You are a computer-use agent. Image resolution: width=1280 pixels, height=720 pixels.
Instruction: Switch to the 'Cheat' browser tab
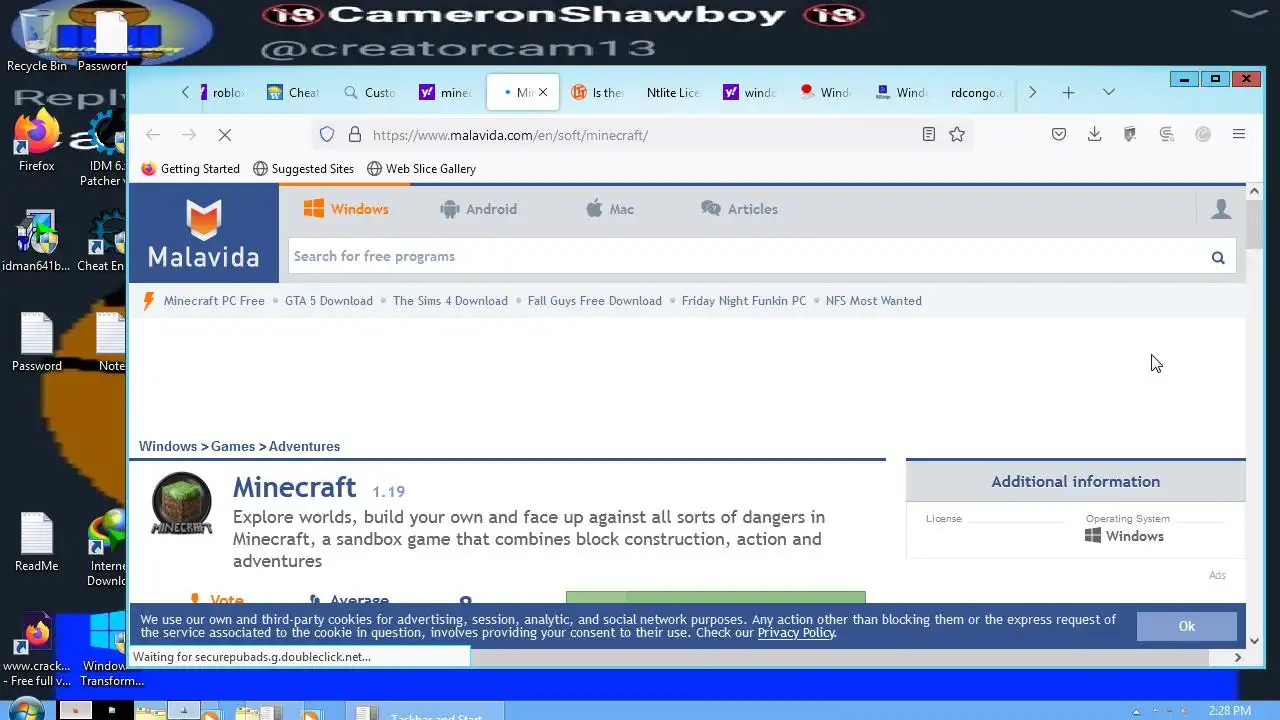point(295,92)
